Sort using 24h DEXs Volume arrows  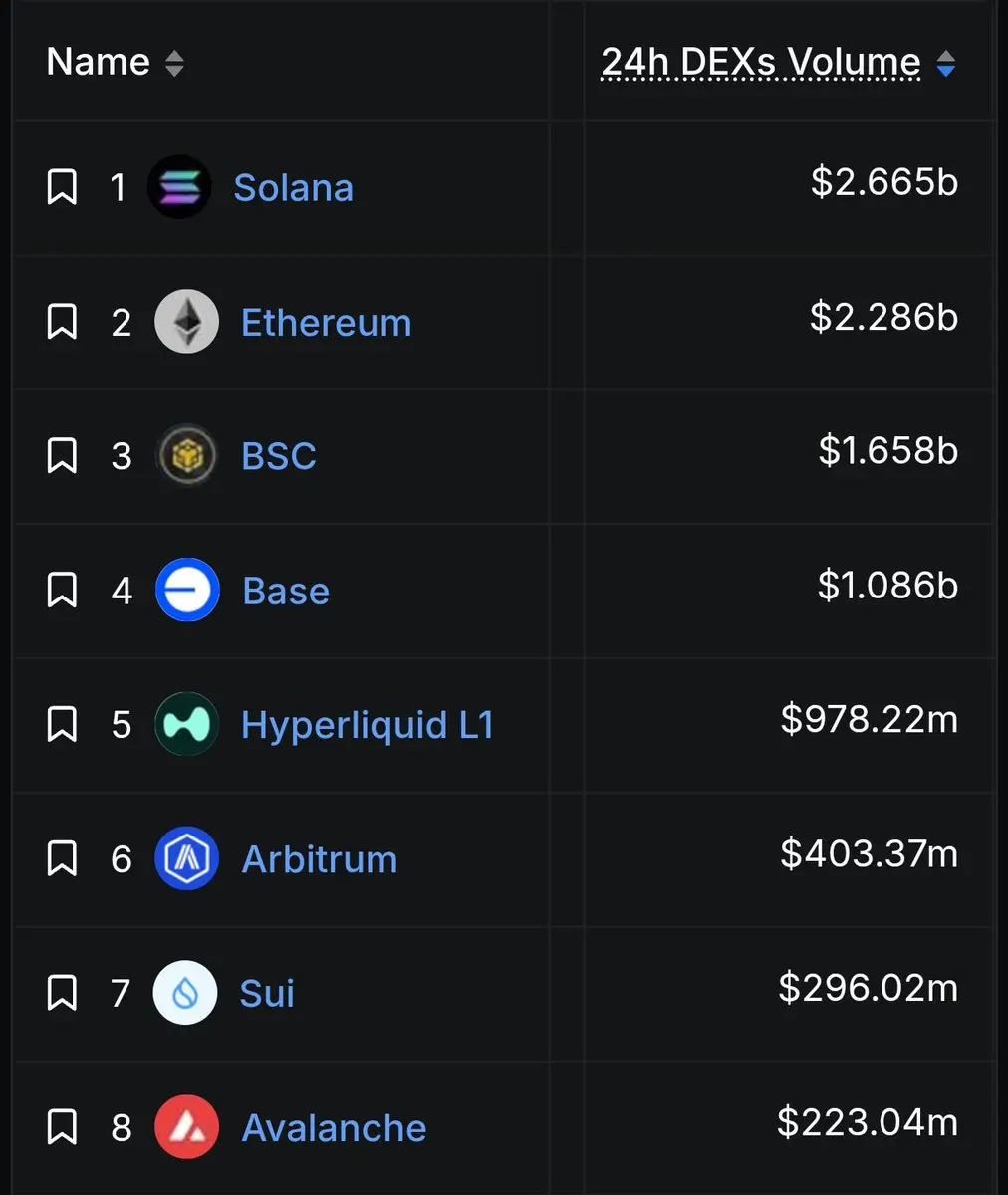(946, 64)
